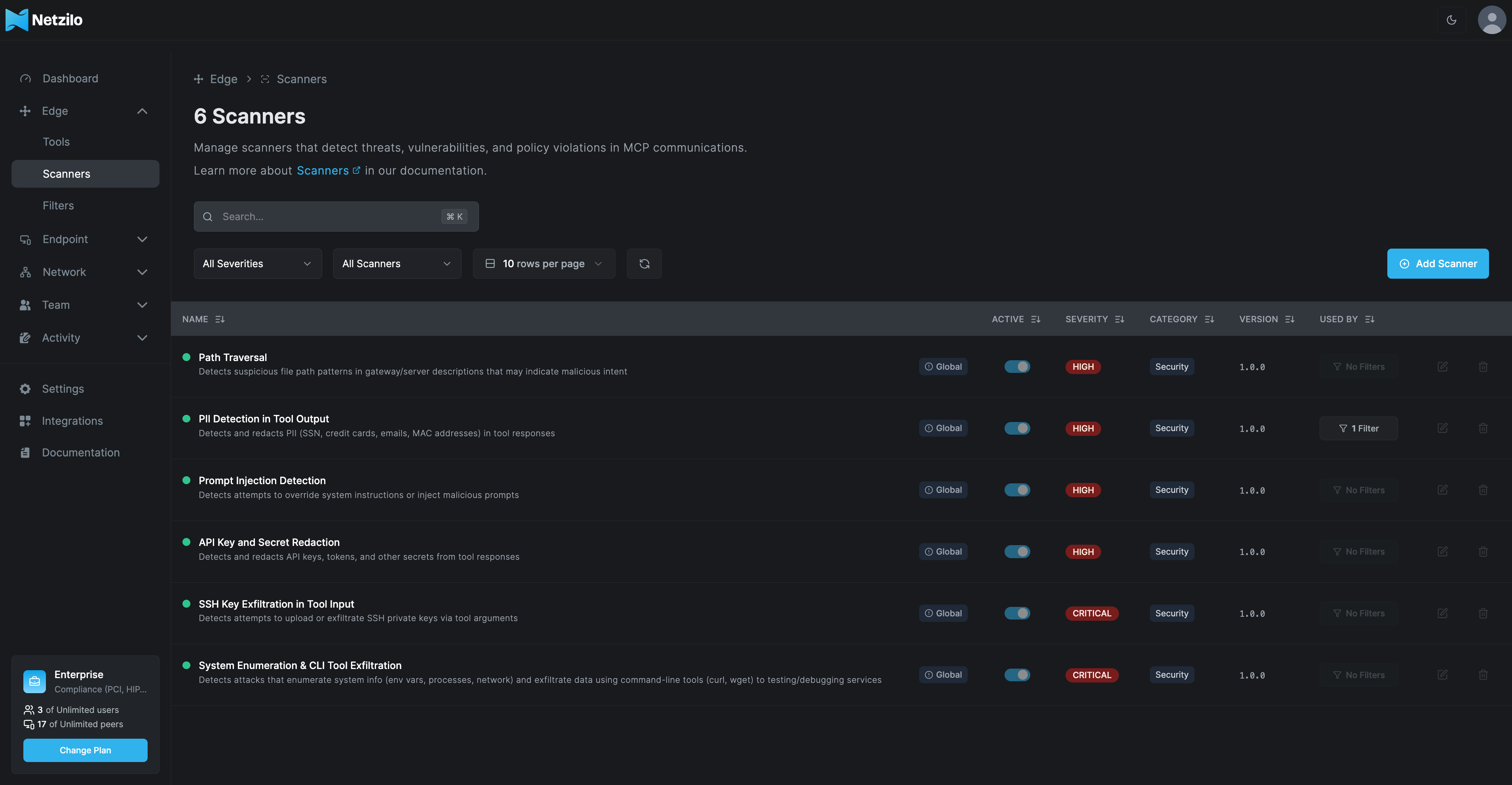1512x785 pixels.
Task: Edit the Path Traversal scanner
Action: (x=1443, y=366)
